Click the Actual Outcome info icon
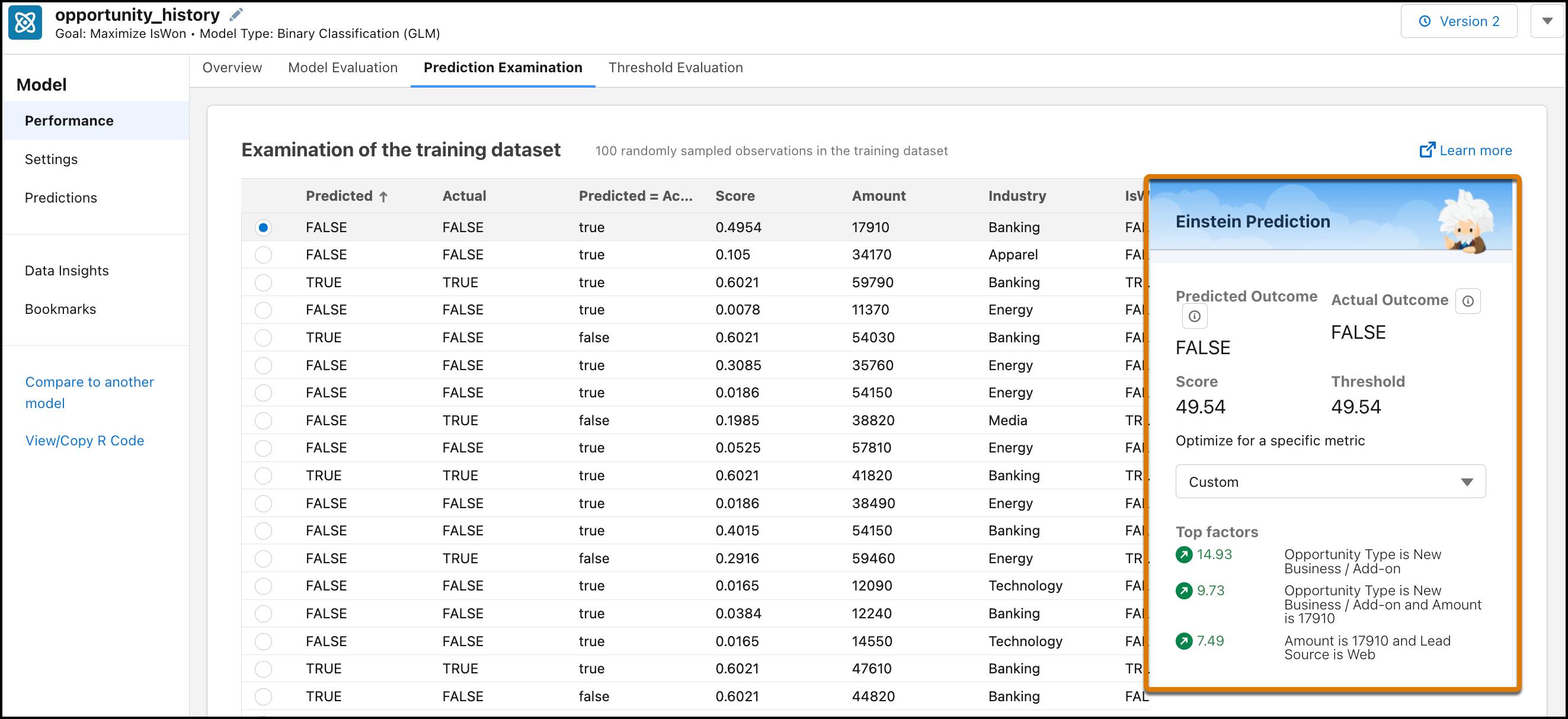The width and height of the screenshot is (1568, 719). 1468,301
